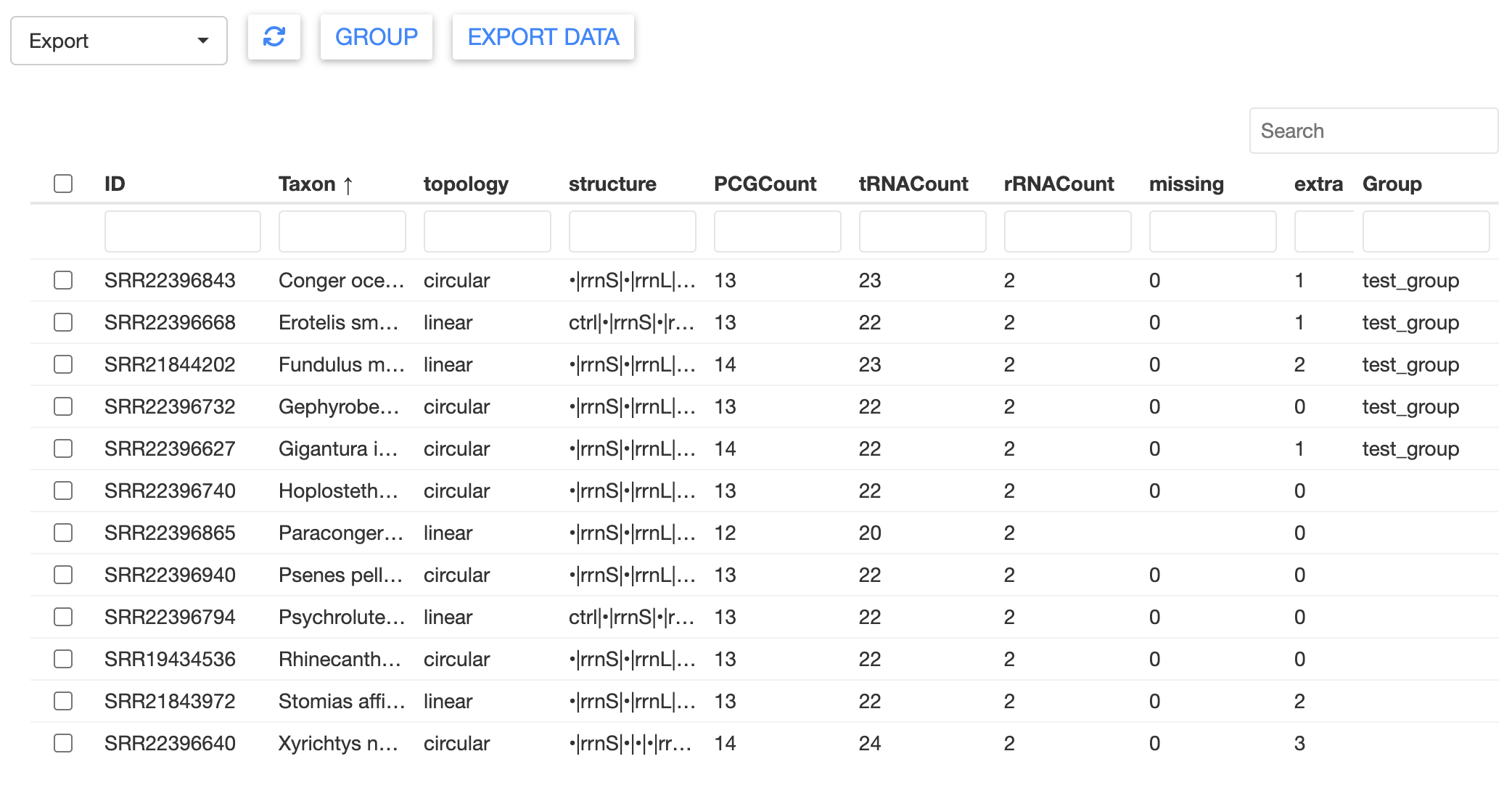Image resolution: width=1512 pixels, height=804 pixels.
Task: Sort by the PCGCount column header
Action: pyautogui.click(x=765, y=184)
